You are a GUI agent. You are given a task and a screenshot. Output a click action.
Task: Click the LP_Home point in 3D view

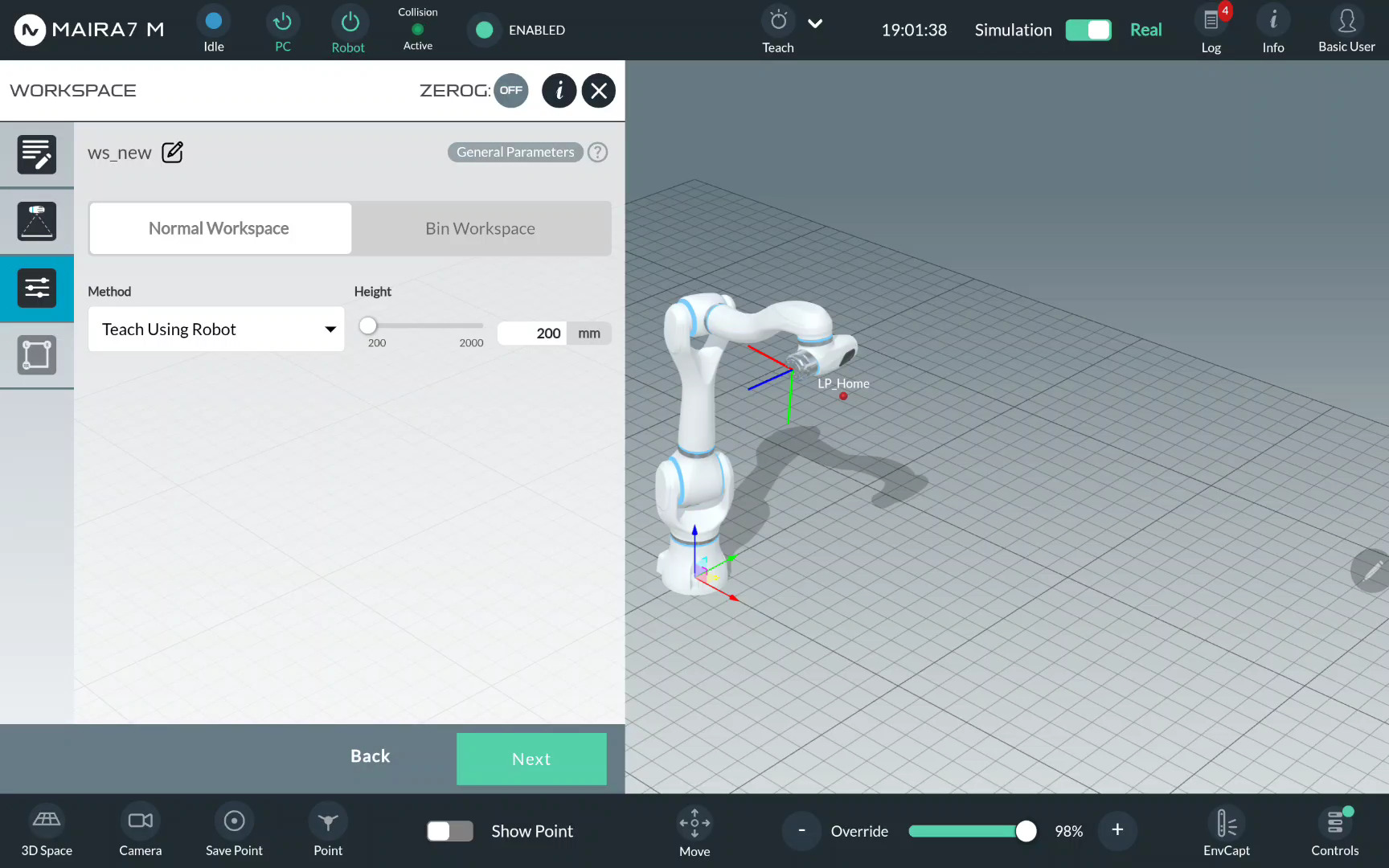(x=843, y=395)
